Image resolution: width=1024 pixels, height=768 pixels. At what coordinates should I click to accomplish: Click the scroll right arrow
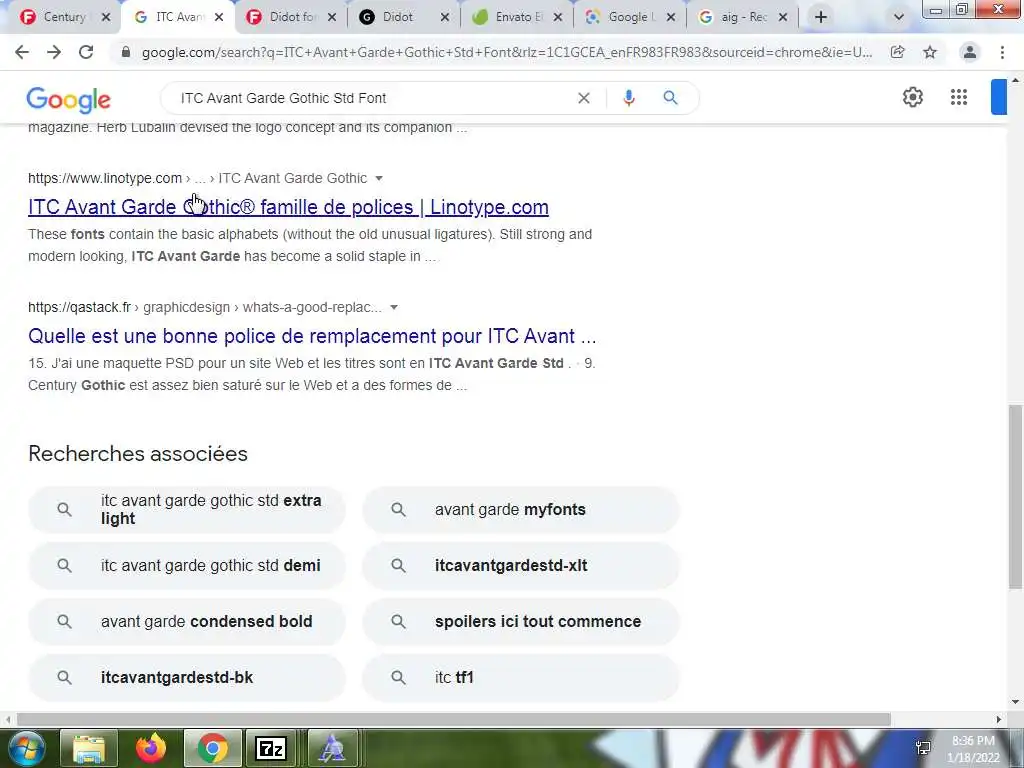click(999, 719)
